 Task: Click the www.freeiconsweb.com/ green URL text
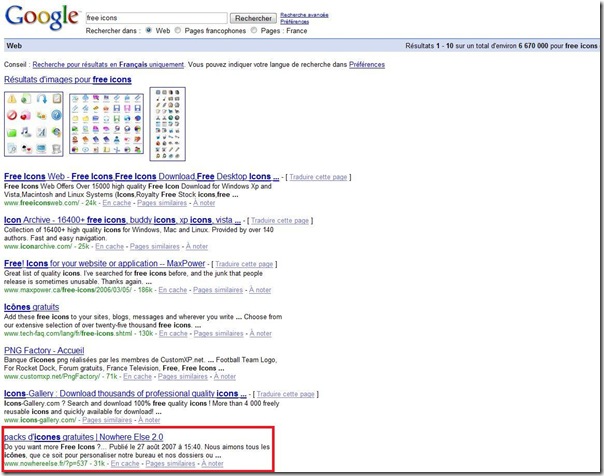click(x=42, y=203)
